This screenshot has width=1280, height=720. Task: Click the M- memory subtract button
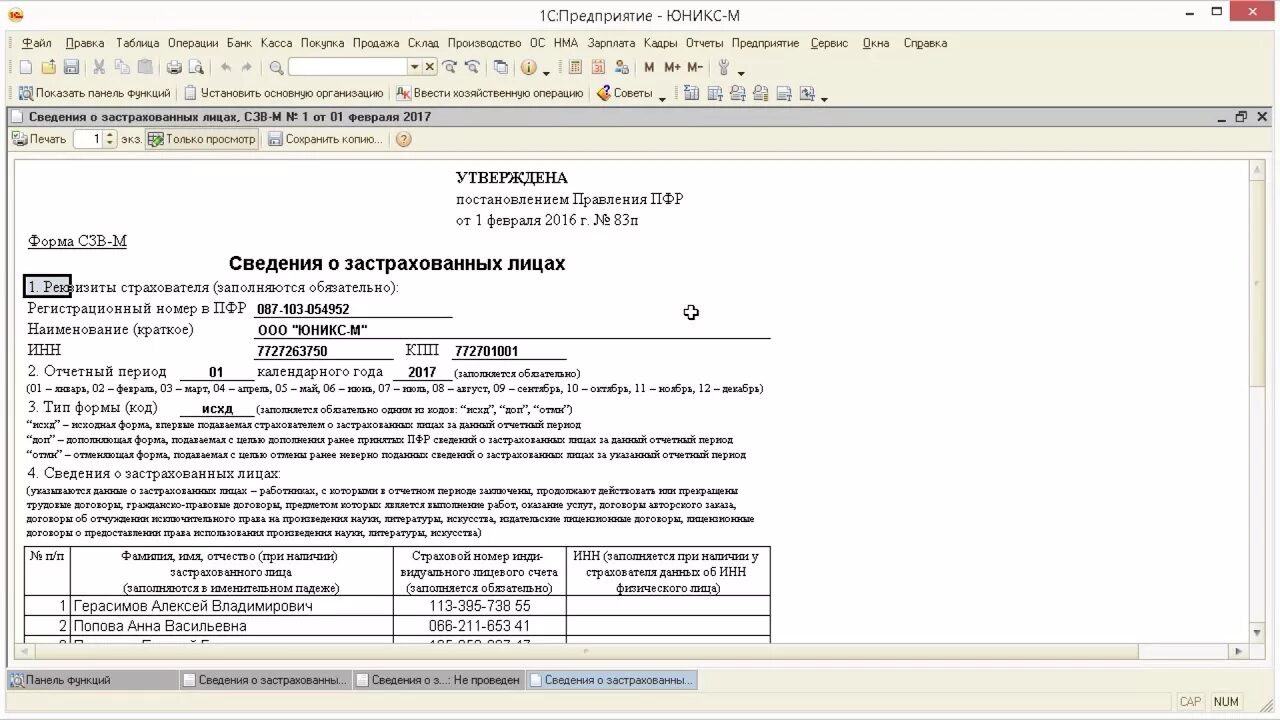pyautogui.click(x=695, y=67)
